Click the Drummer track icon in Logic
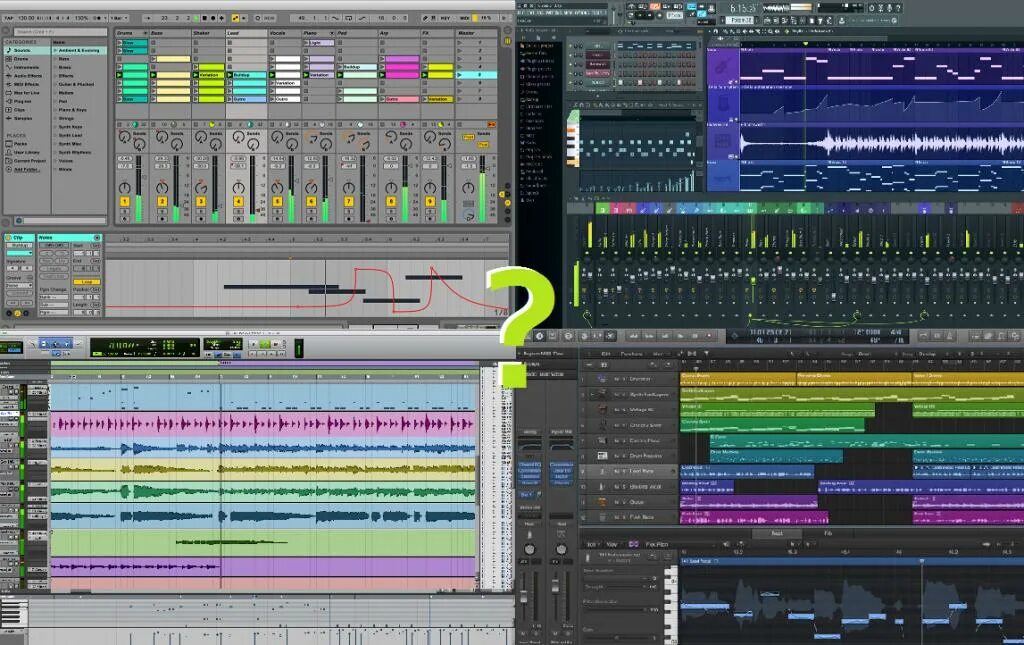Image resolution: width=1024 pixels, height=645 pixels. pyautogui.click(x=601, y=379)
